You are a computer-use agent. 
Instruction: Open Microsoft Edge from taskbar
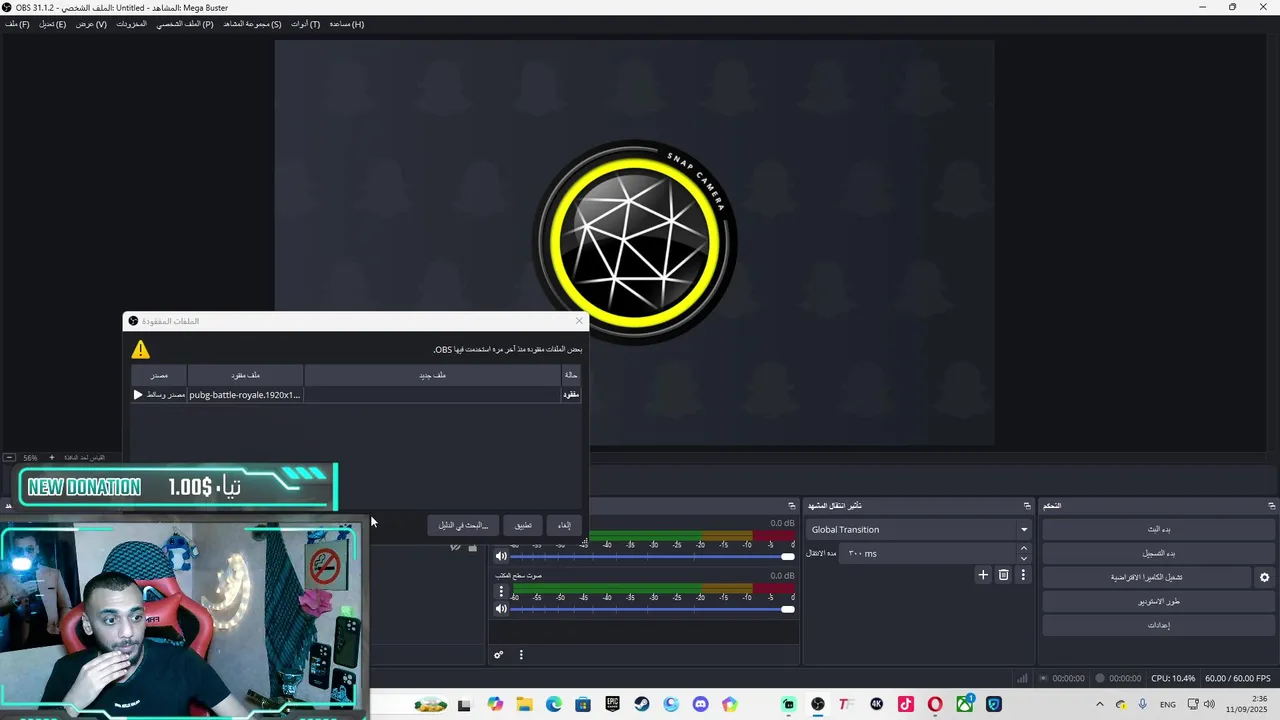[x=554, y=704]
